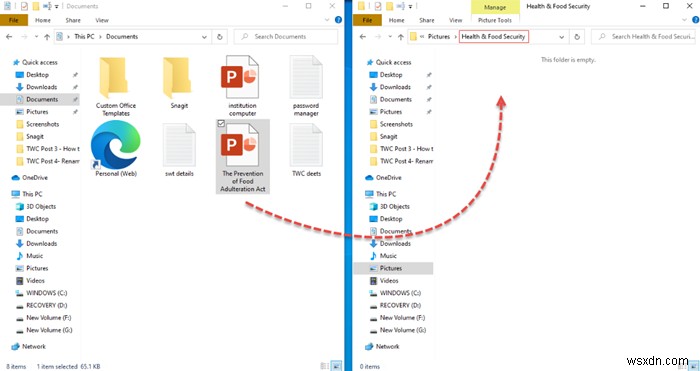Click This PC breadcrumb in Documents address bar
This screenshot has height=371, width=700.
click(84, 37)
